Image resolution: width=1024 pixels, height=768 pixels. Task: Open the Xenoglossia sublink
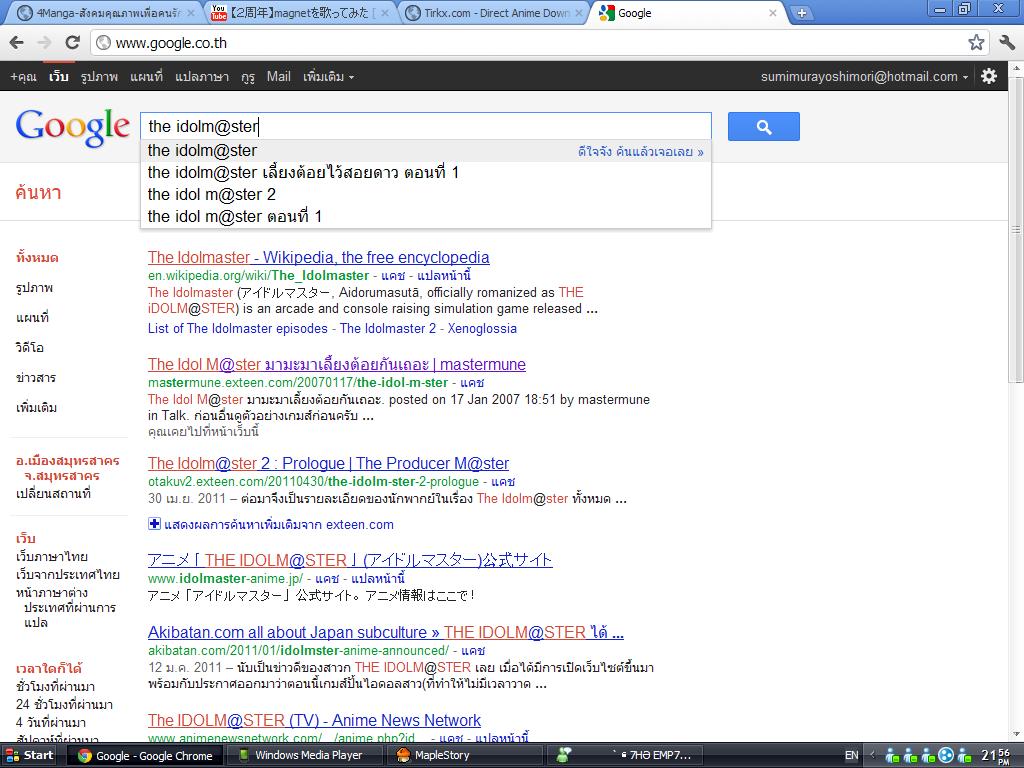point(482,328)
